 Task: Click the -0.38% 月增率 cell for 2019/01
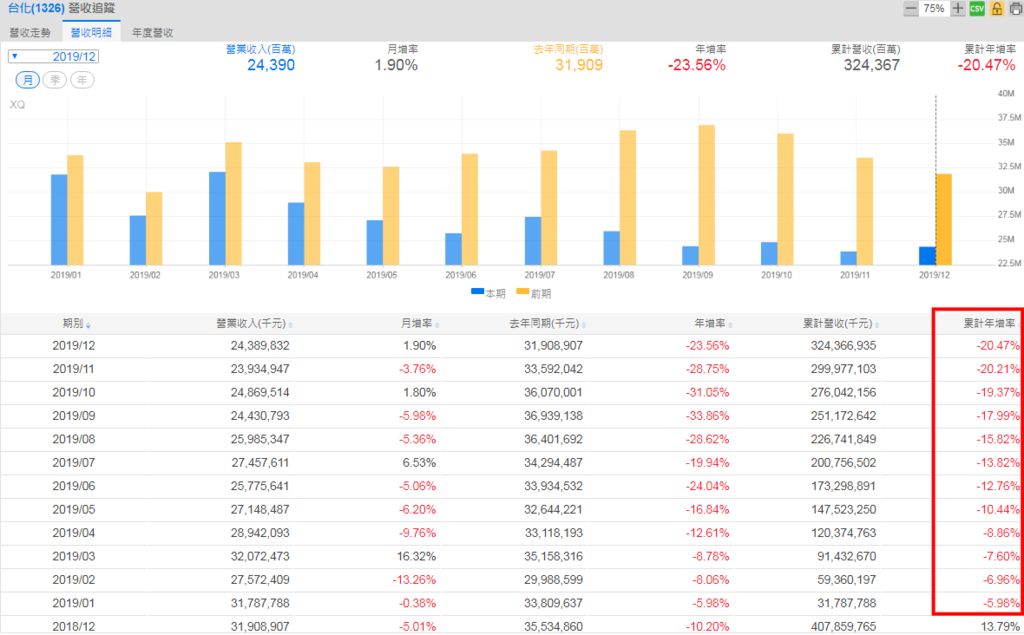pyautogui.click(x=417, y=604)
